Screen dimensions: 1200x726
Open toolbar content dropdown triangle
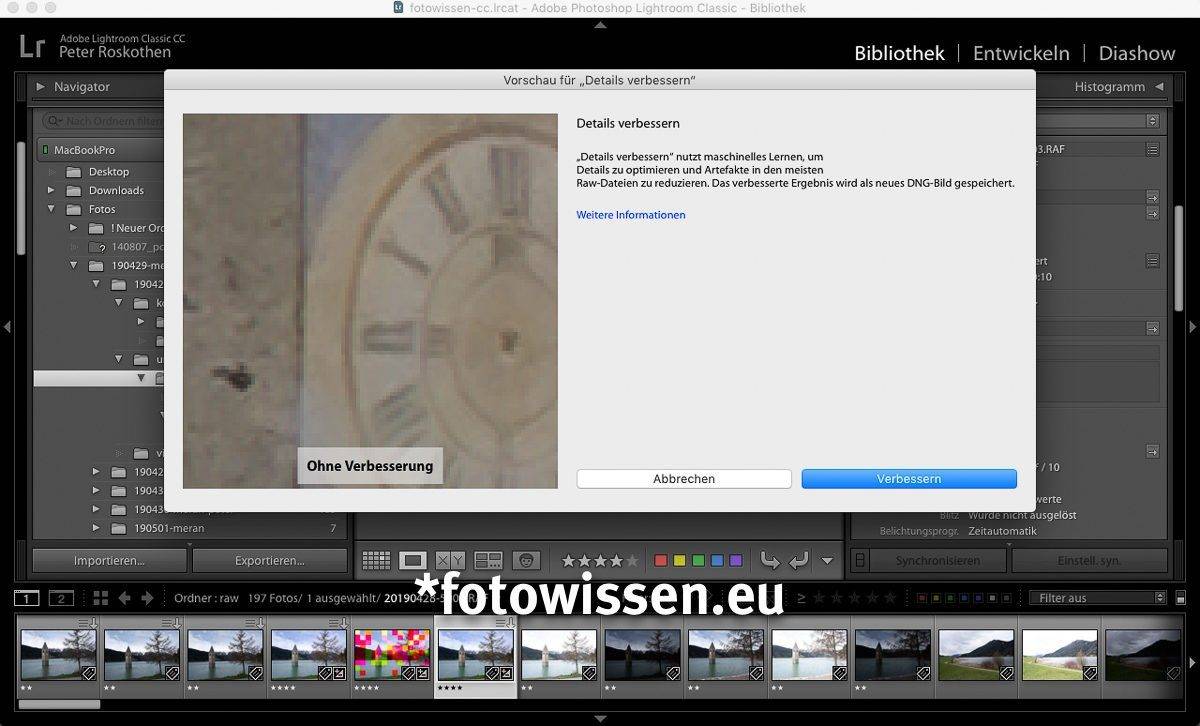(x=827, y=562)
